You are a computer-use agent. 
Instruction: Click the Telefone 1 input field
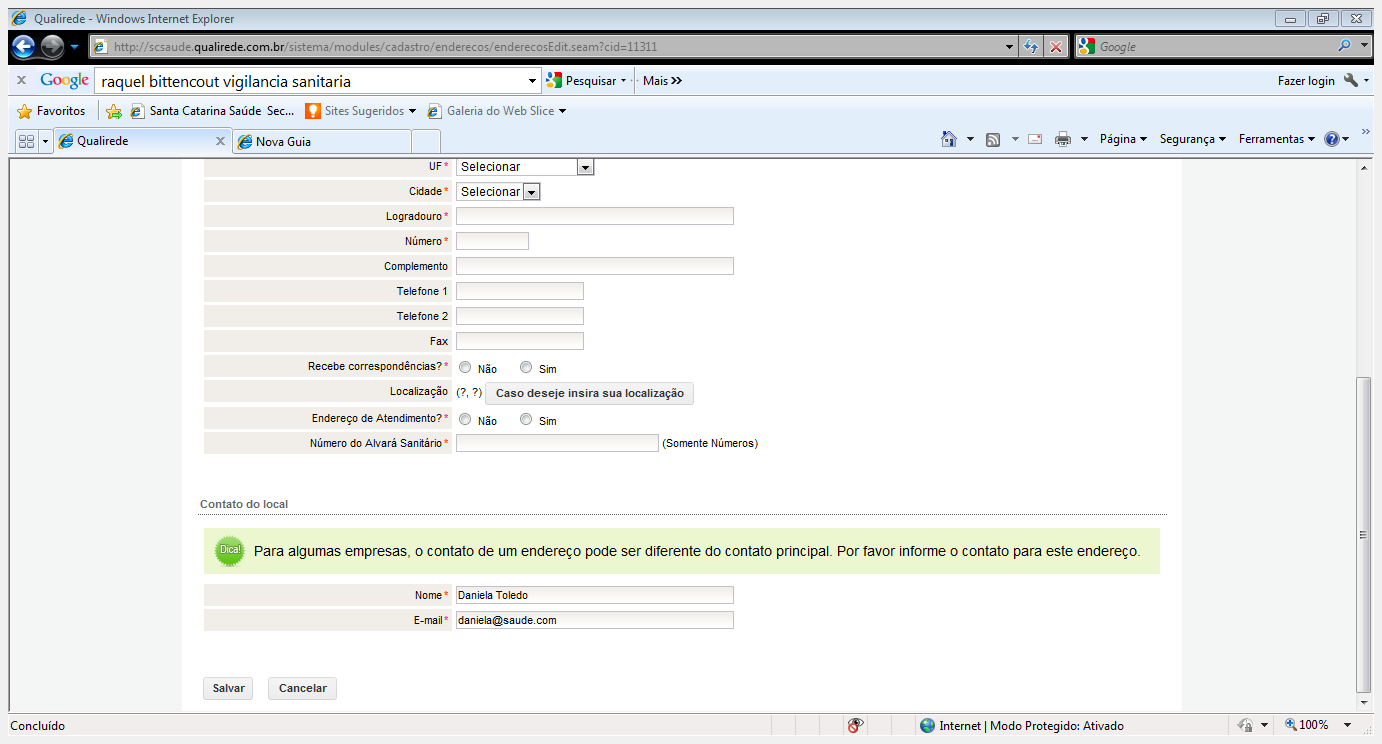point(520,291)
